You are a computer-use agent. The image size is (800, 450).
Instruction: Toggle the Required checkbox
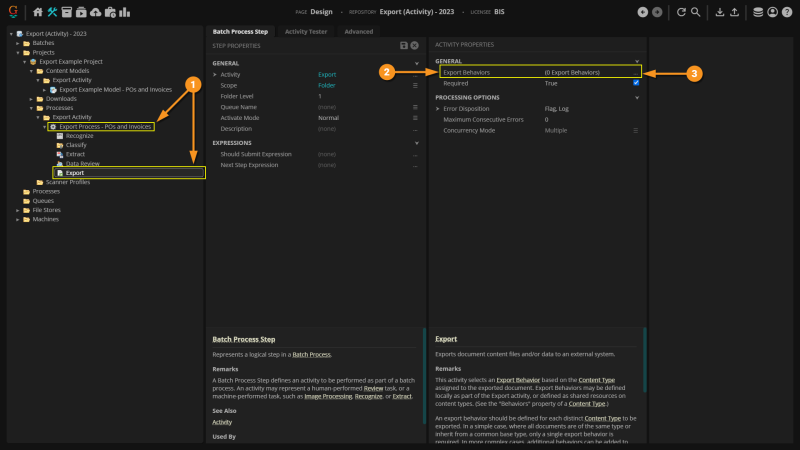point(636,84)
